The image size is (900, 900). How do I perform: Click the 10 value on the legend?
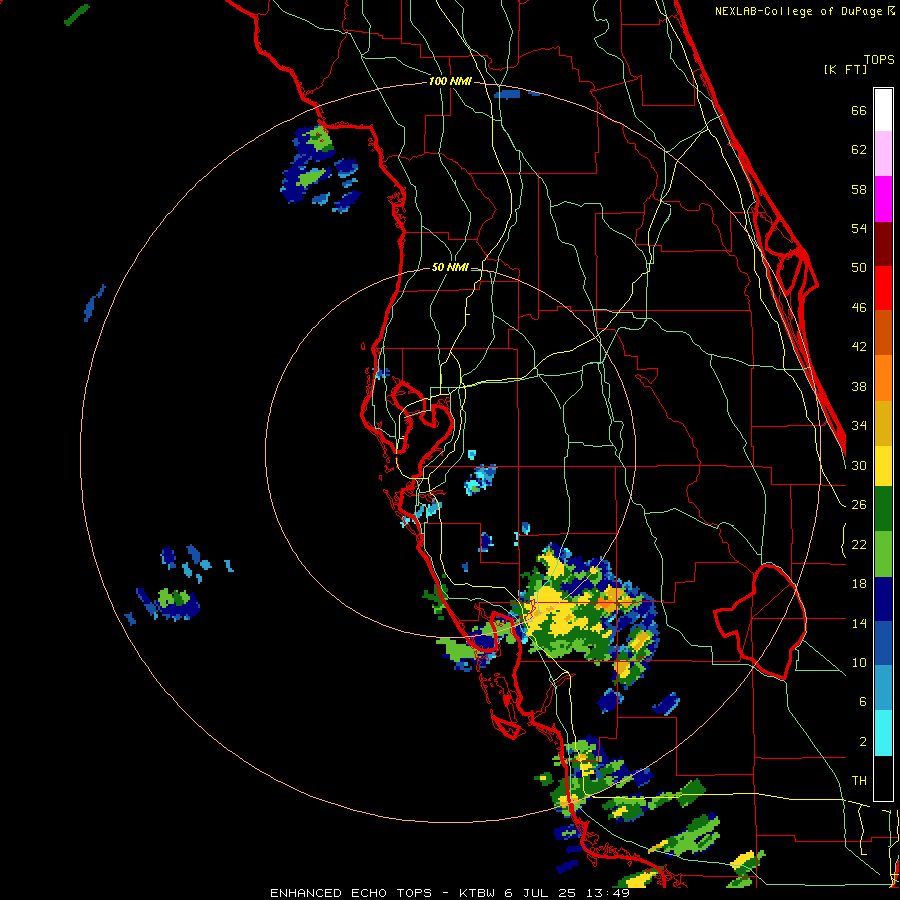tap(859, 662)
